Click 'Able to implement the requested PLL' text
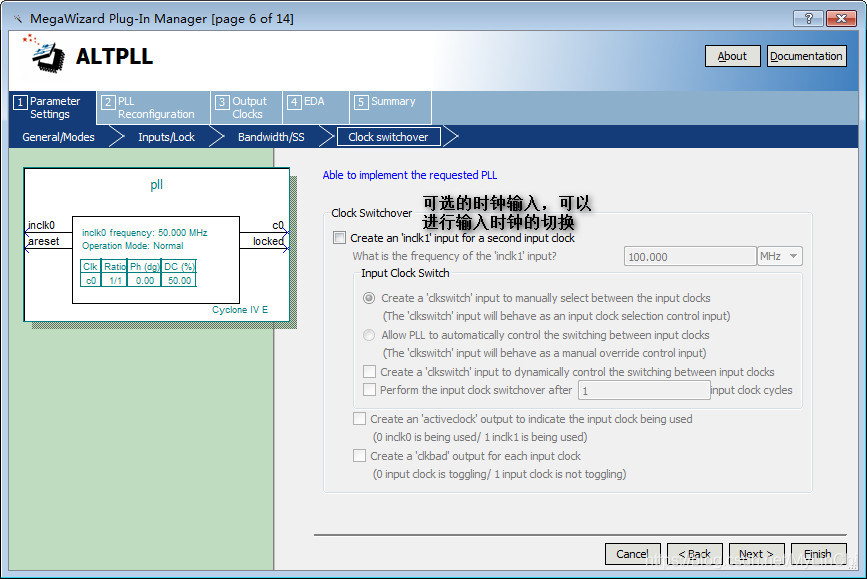Viewport: 867px width, 579px height. pyautogui.click(x=410, y=175)
